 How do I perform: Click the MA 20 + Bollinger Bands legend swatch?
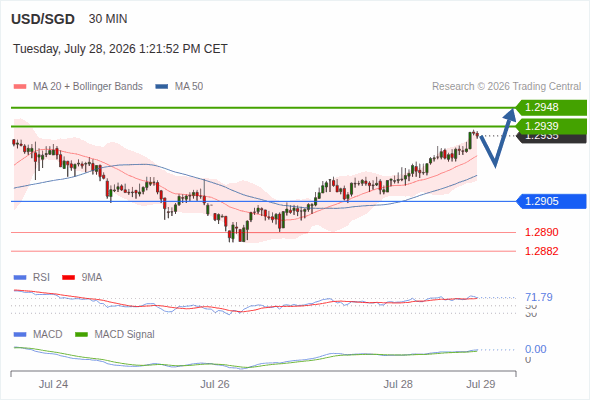(x=20, y=87)
